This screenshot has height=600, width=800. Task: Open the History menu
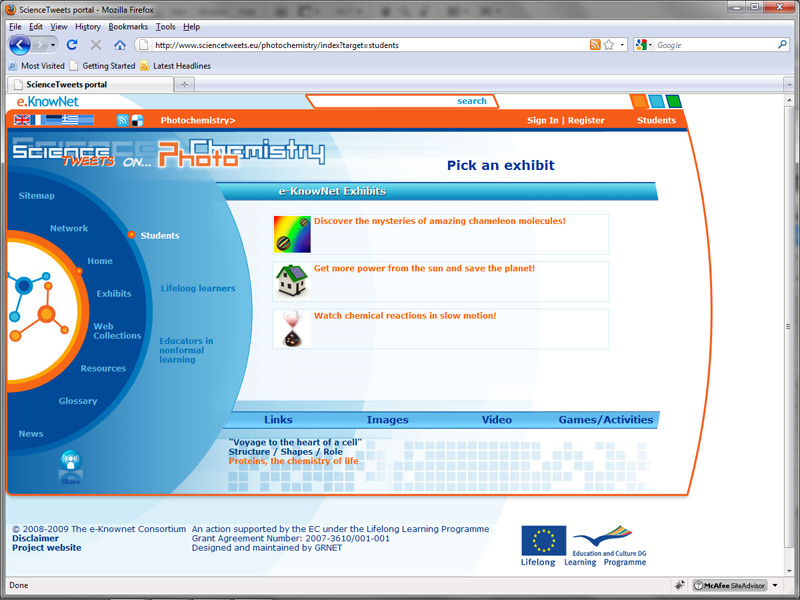pos(88,27)
